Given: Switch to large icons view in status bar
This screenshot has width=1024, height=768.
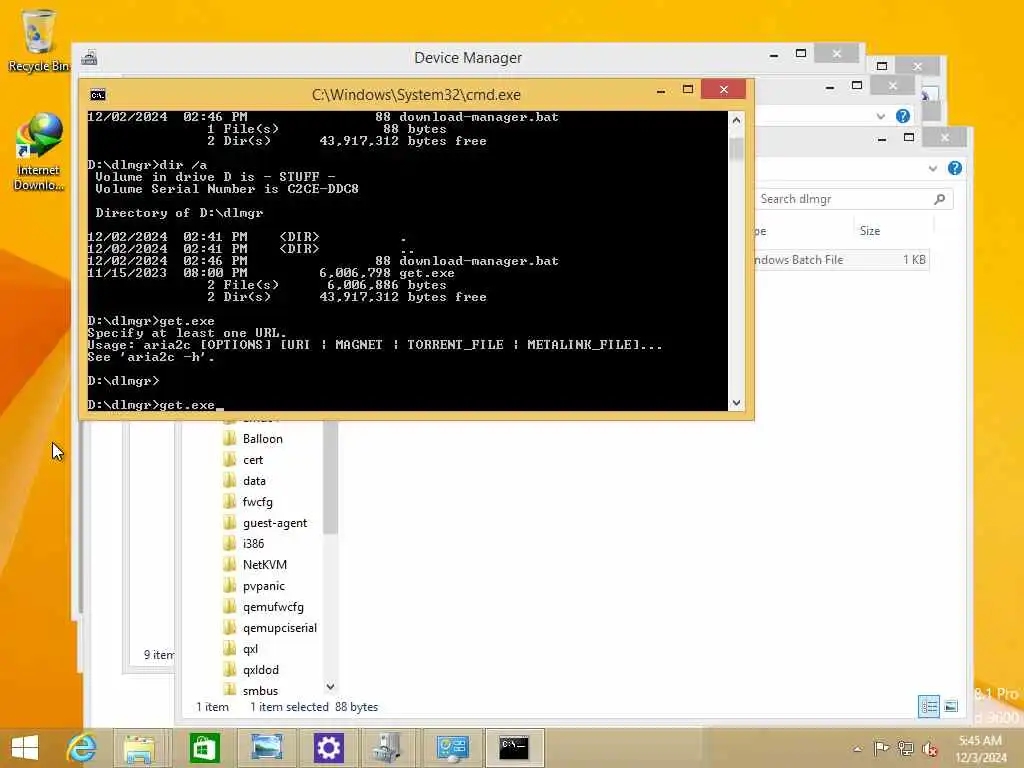Looking at the screenshot, I should pyautogui.click(x=951, y=706).
